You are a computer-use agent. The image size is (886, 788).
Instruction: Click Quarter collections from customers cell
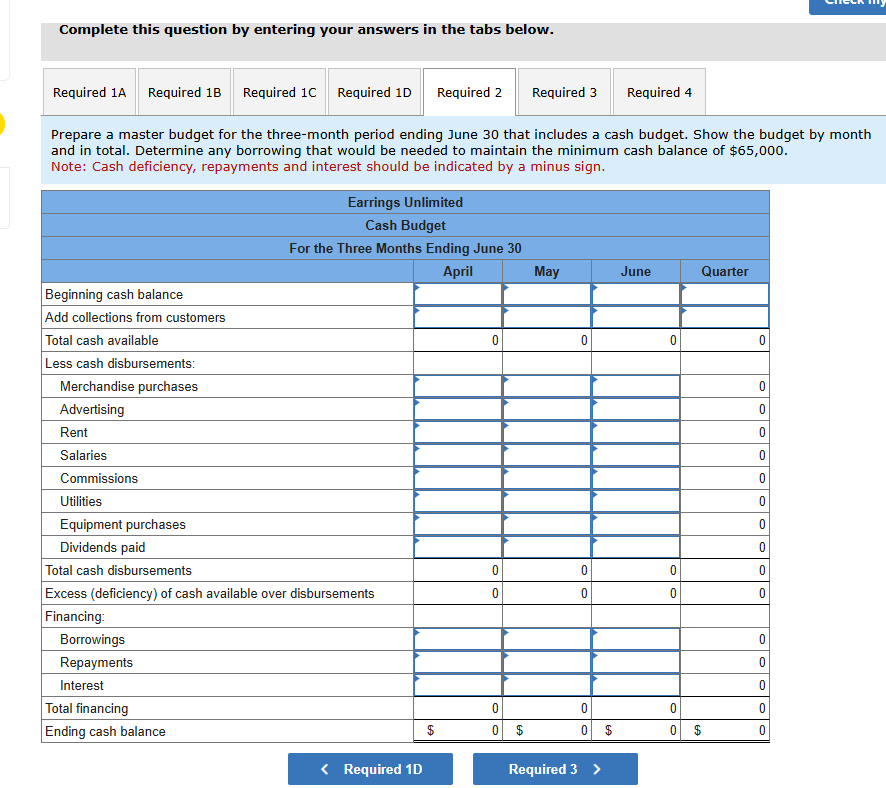[x=725, y=317]
